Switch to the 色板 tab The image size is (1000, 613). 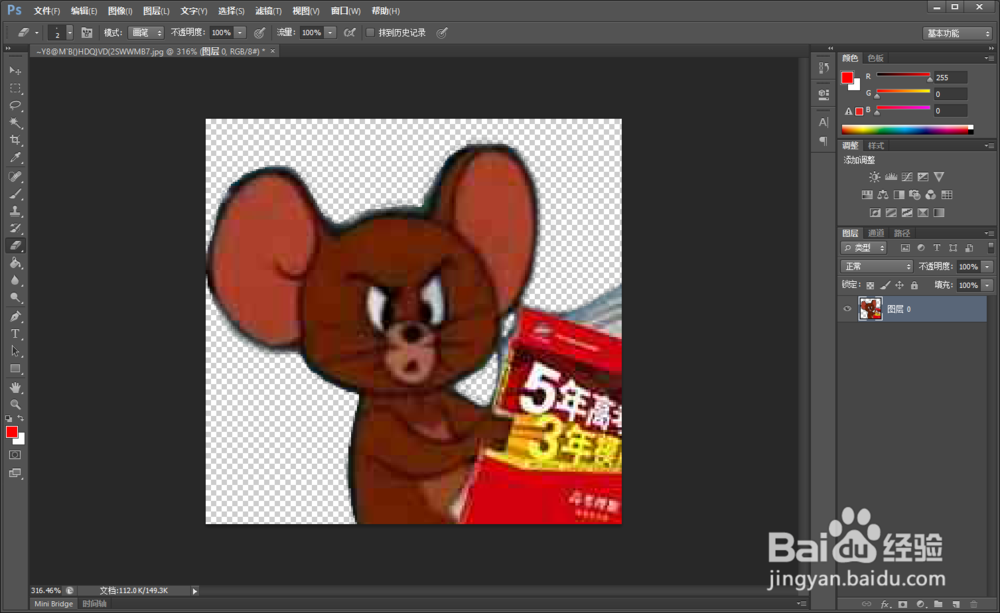click(x=876, y=58)
